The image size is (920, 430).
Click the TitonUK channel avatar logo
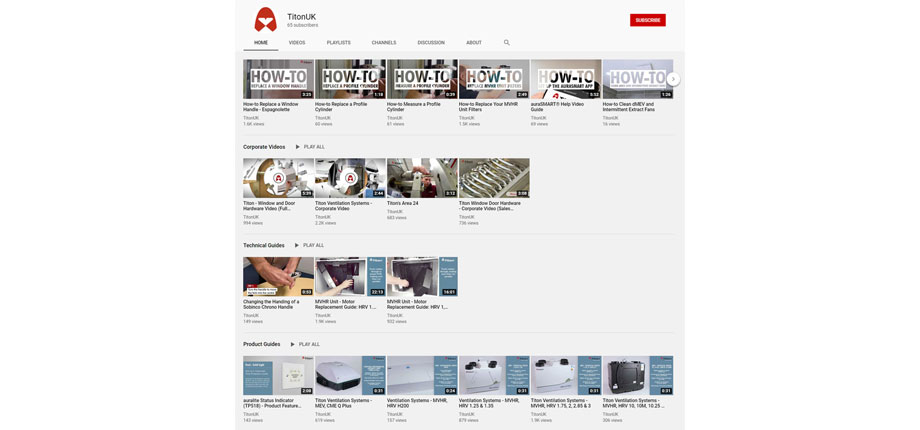click(x=265, y=19)
